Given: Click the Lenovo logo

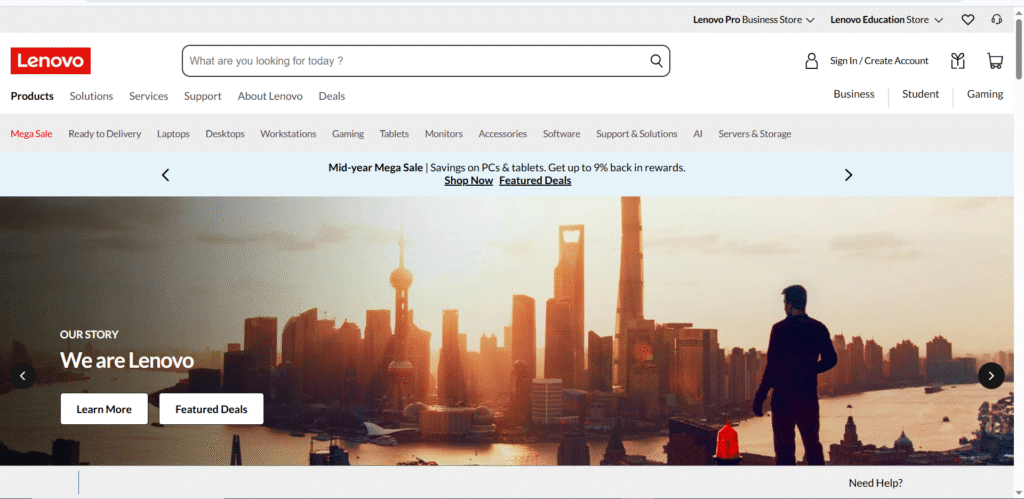Looking at the screenshot, I should (x=50, y=61).
